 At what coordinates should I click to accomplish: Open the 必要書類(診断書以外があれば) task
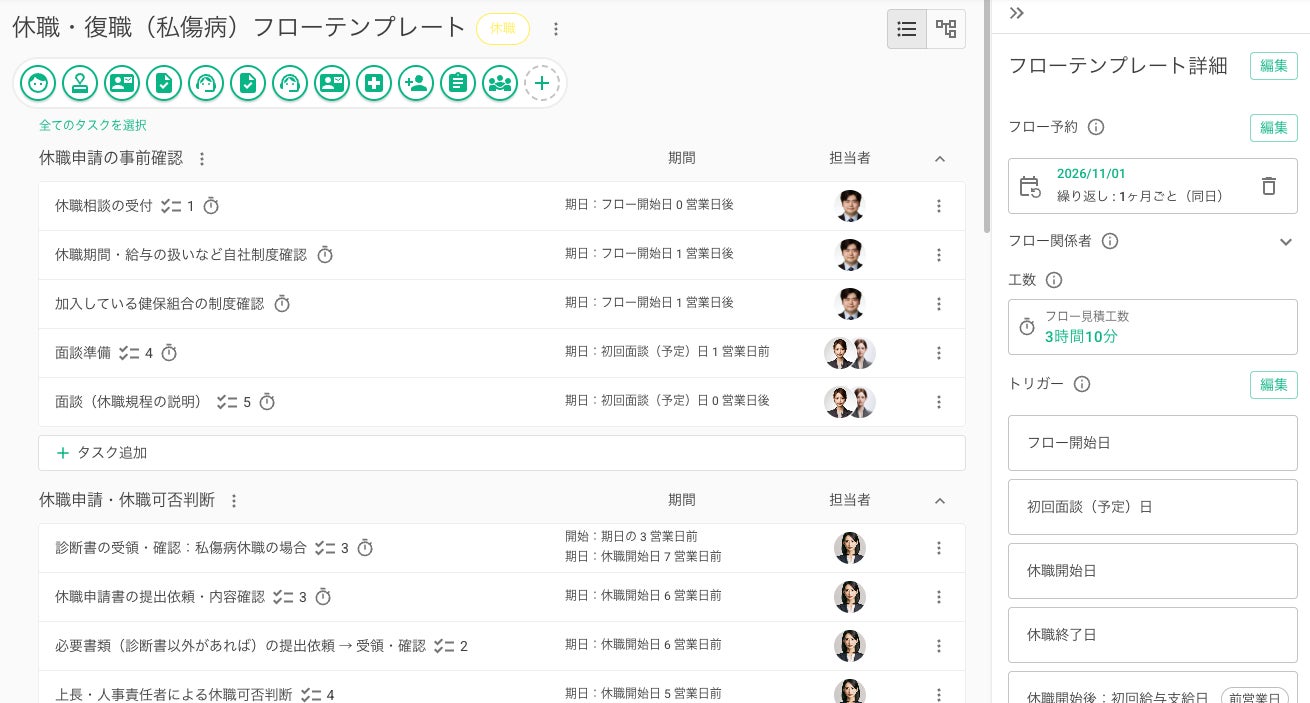coord(240,646)
